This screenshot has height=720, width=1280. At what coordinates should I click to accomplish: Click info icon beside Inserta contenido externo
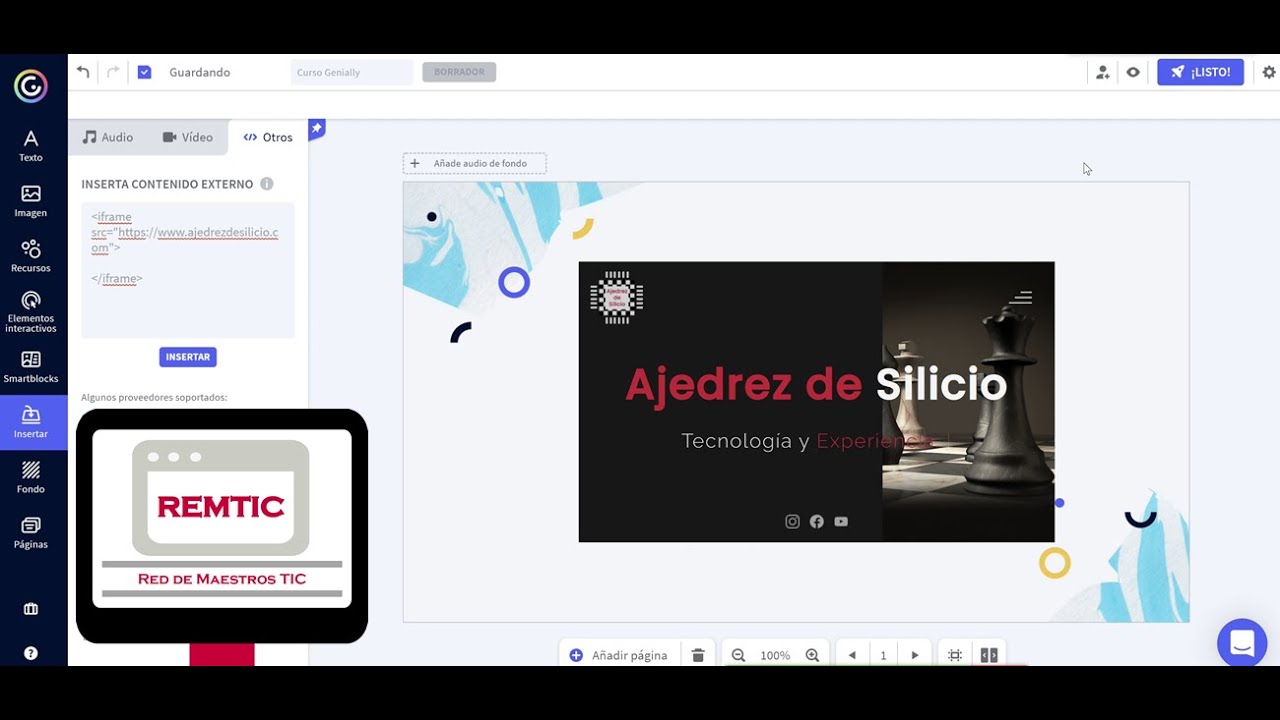tap(267, 184)
